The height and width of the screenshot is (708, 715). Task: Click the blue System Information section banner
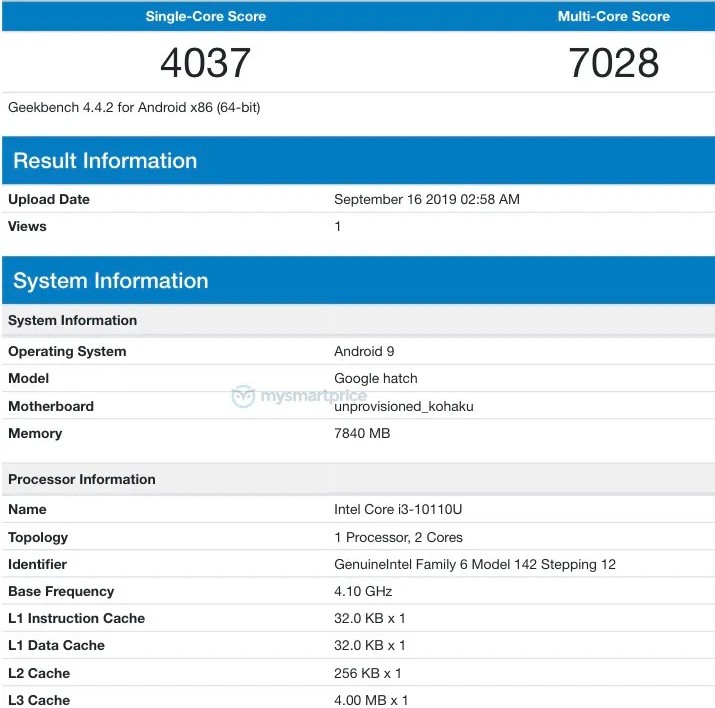(358, 280)
